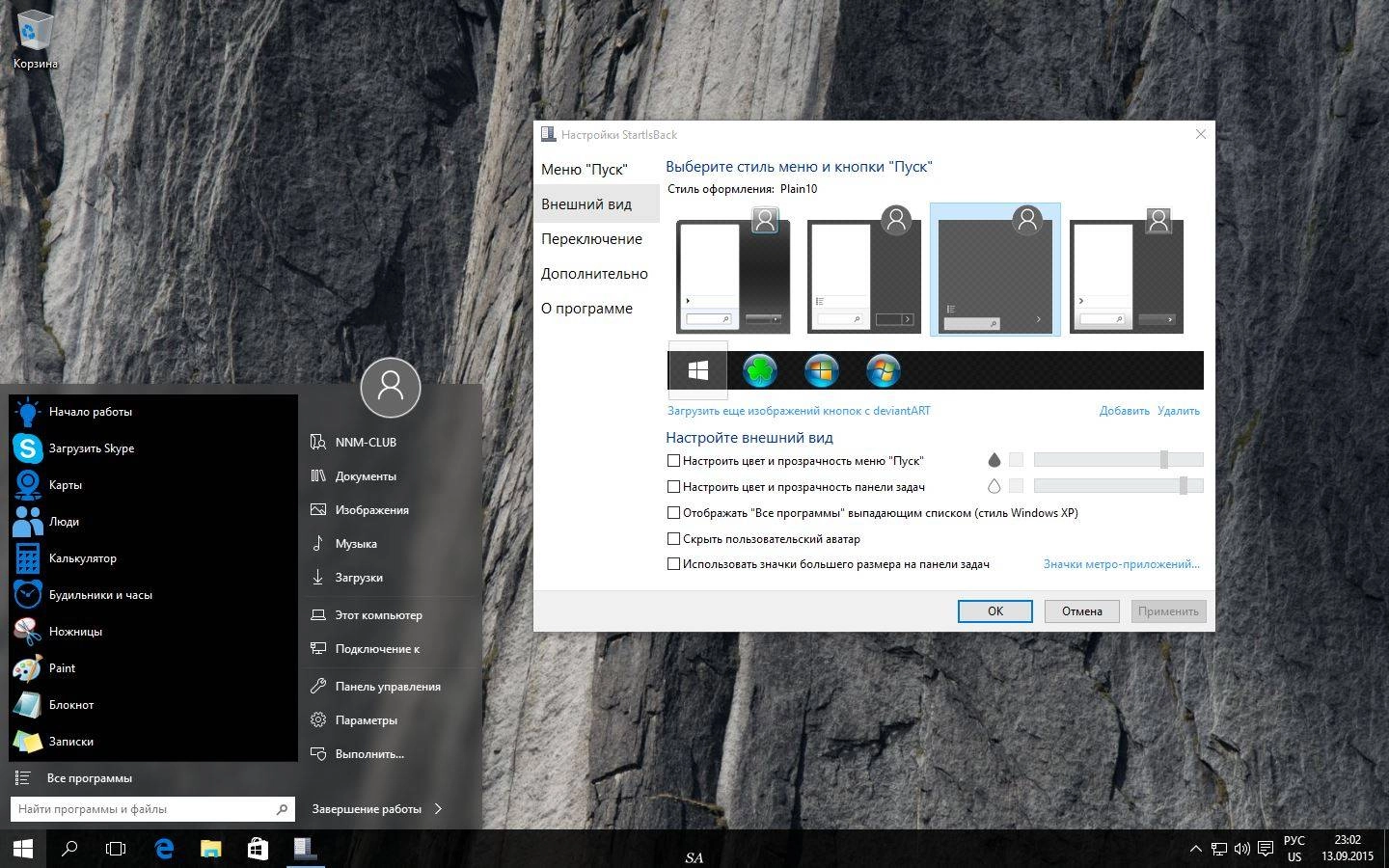1389x868 pixels.
Task: Click Удалить link for button images
Action: click(1179, 411)
